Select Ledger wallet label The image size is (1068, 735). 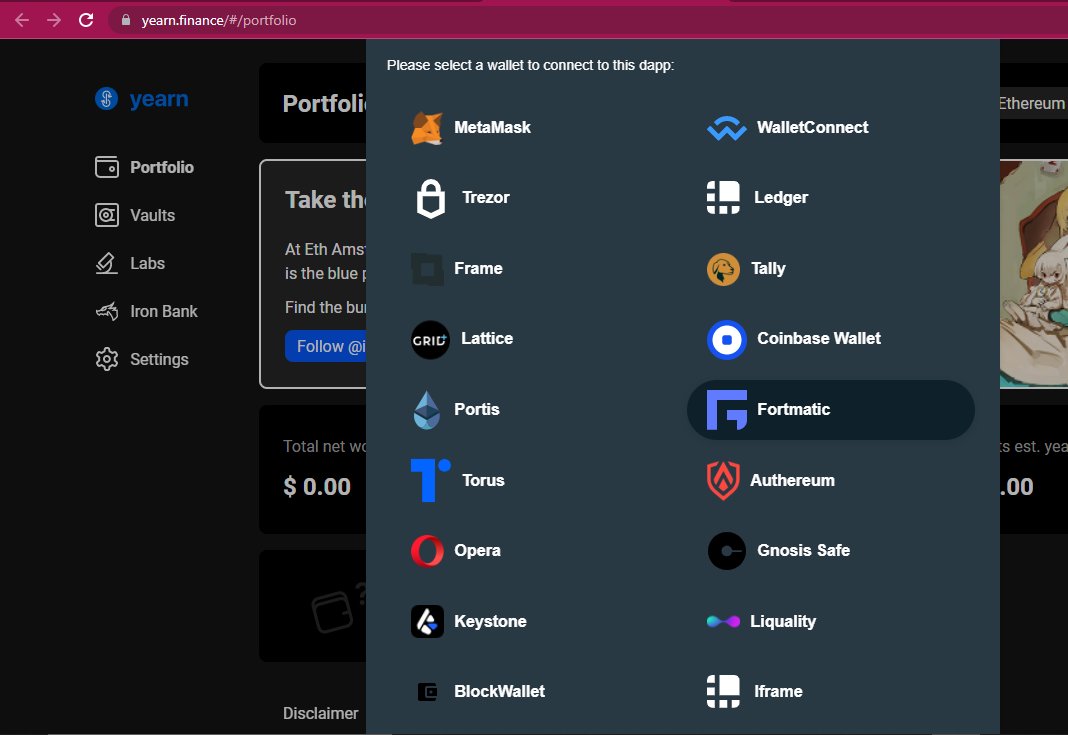[781, 198]
